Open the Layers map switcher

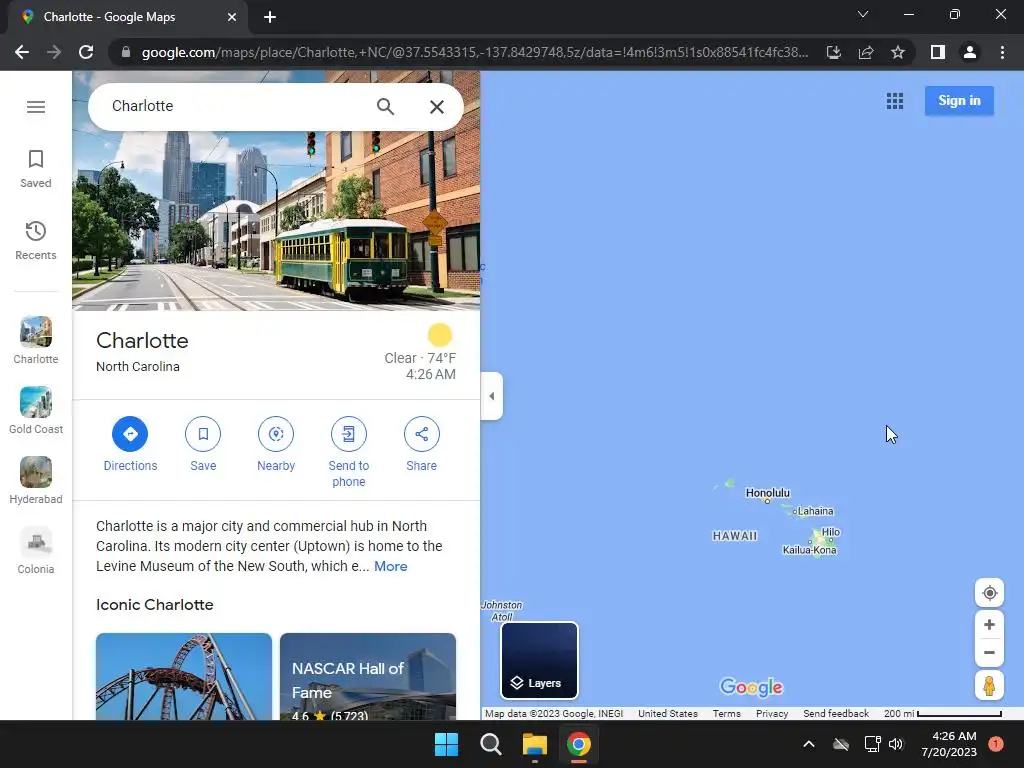(539, 660)
